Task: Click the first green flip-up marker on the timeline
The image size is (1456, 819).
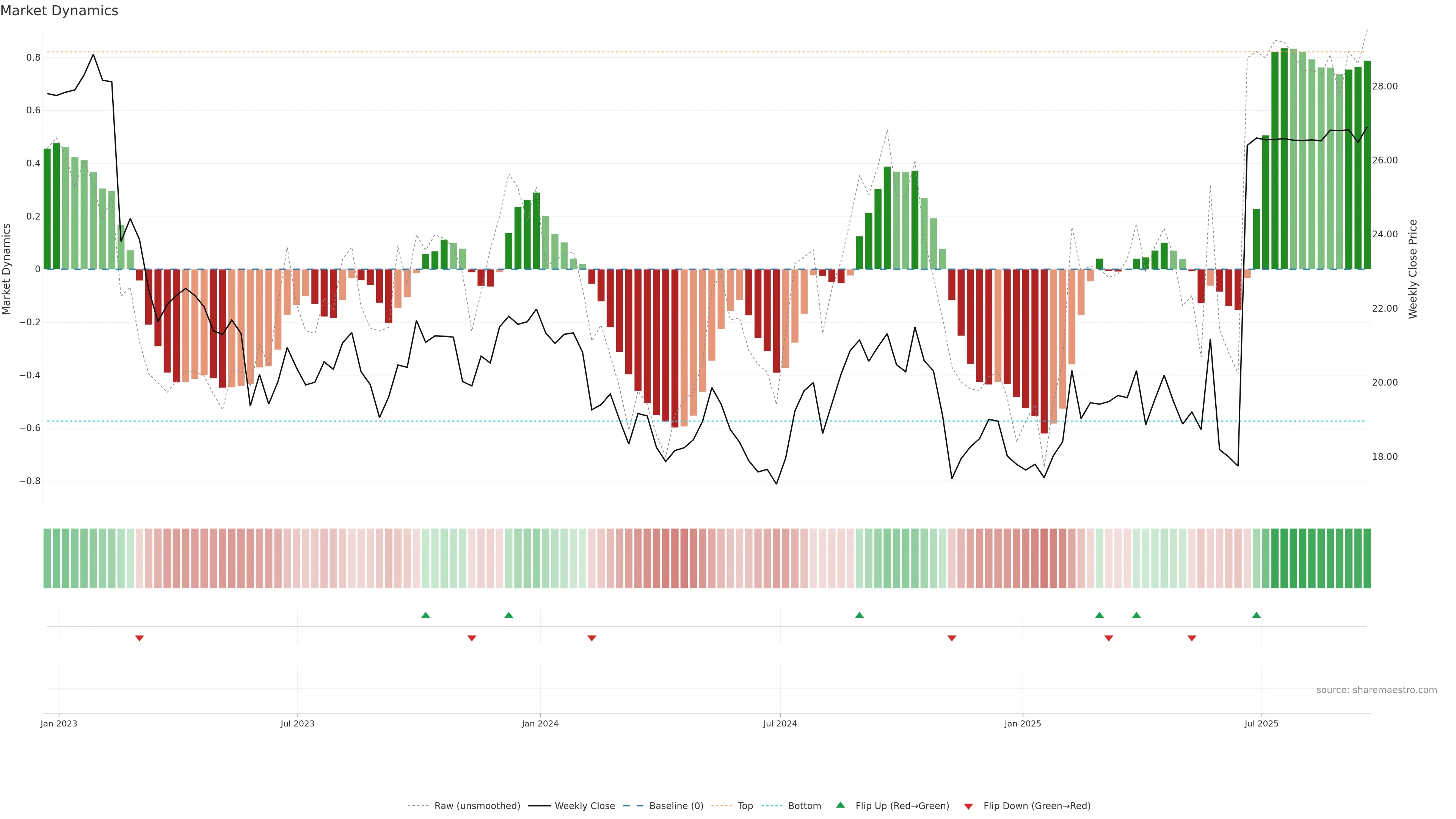Action: tap(425, 615)
